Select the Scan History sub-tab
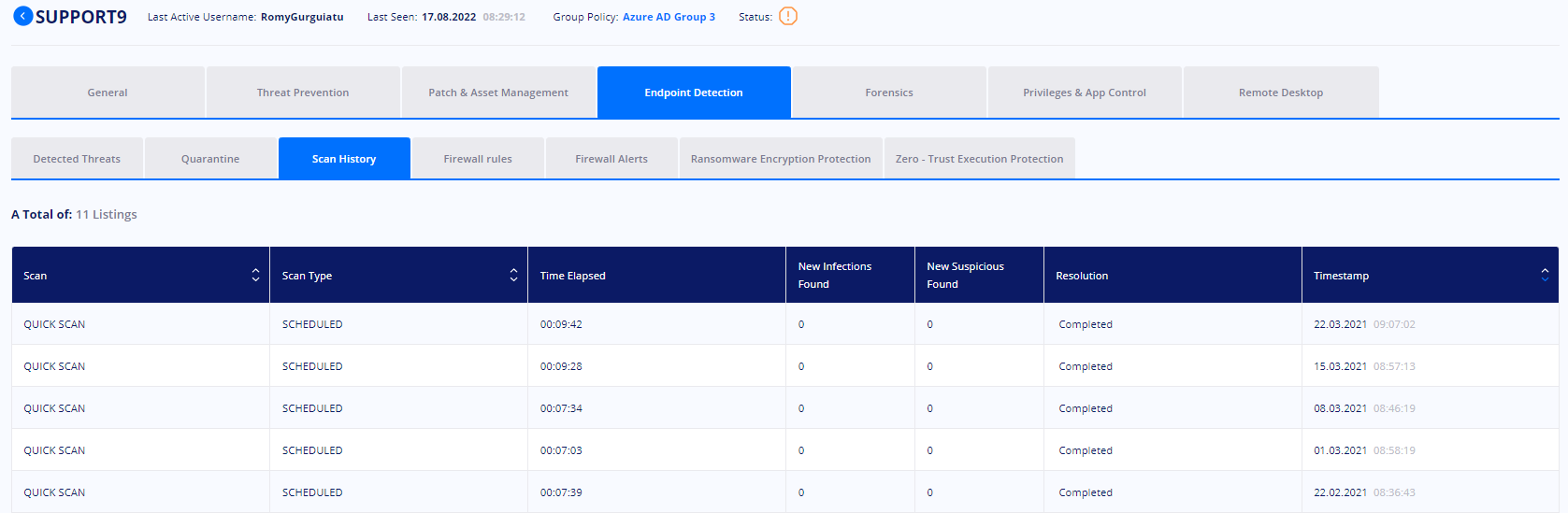1568x513 pixels. (344, 159)
